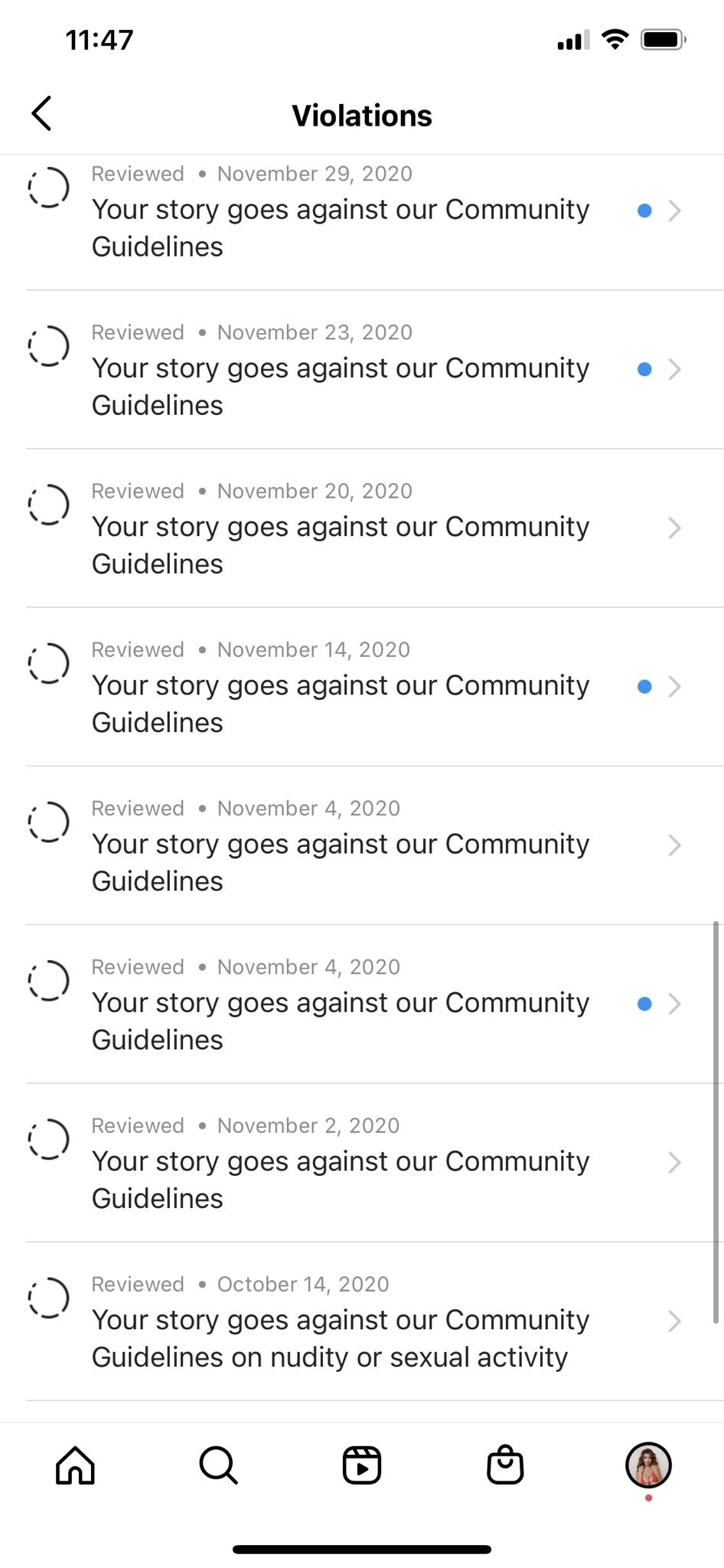Open the Search magnifier tab
724x1568 pixels.
point(218,1465)
